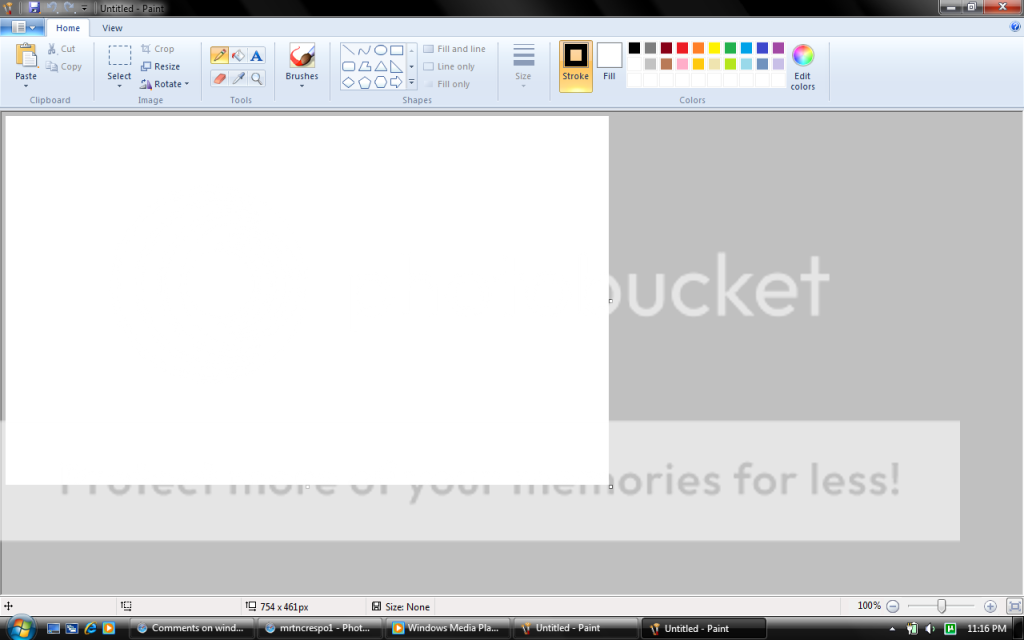Choose the oval shape
The image size is (1024, 640).
(381, 50)
